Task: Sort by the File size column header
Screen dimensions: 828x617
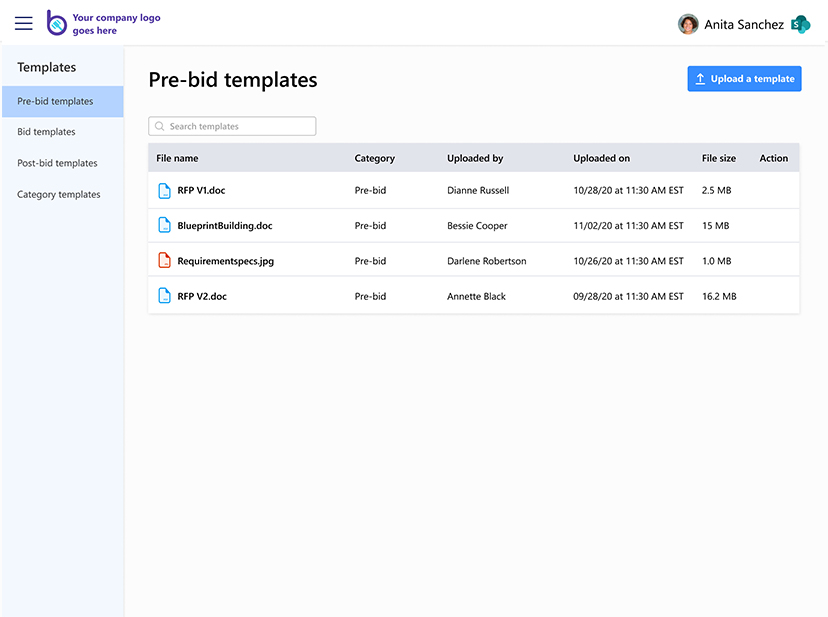Action: [718, 158]
